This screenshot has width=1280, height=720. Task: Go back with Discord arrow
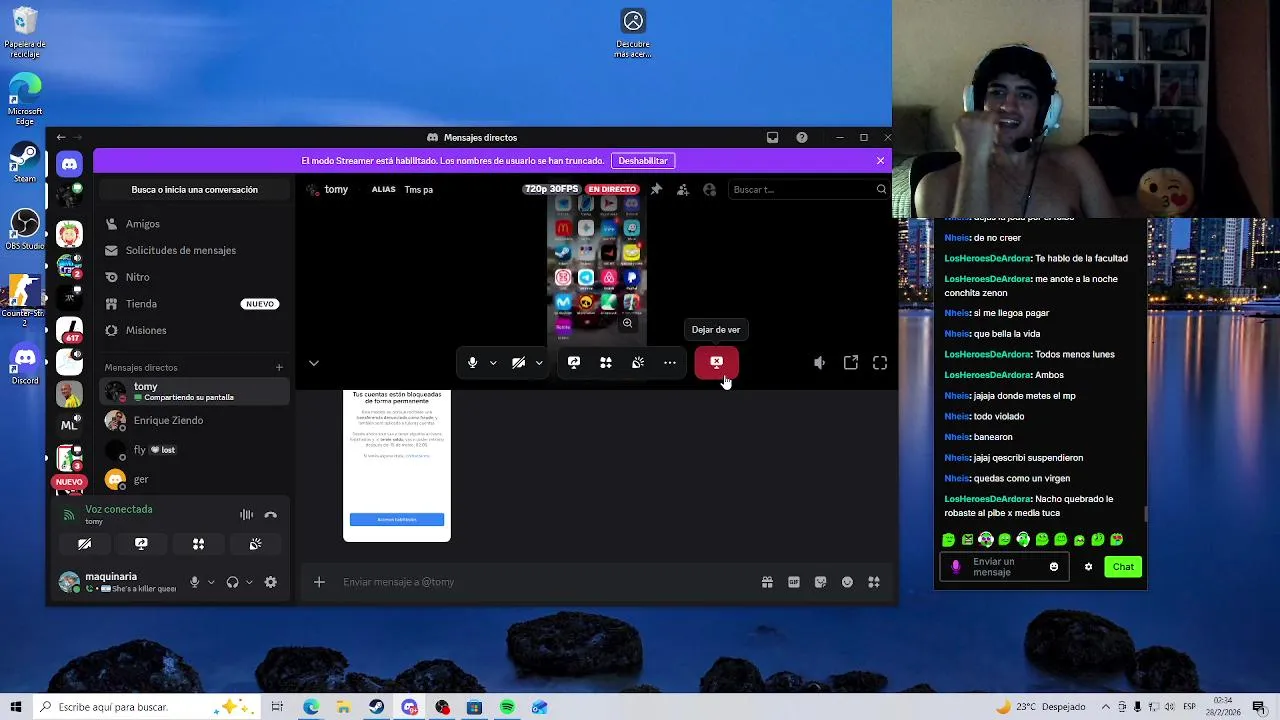click(61, 137)
